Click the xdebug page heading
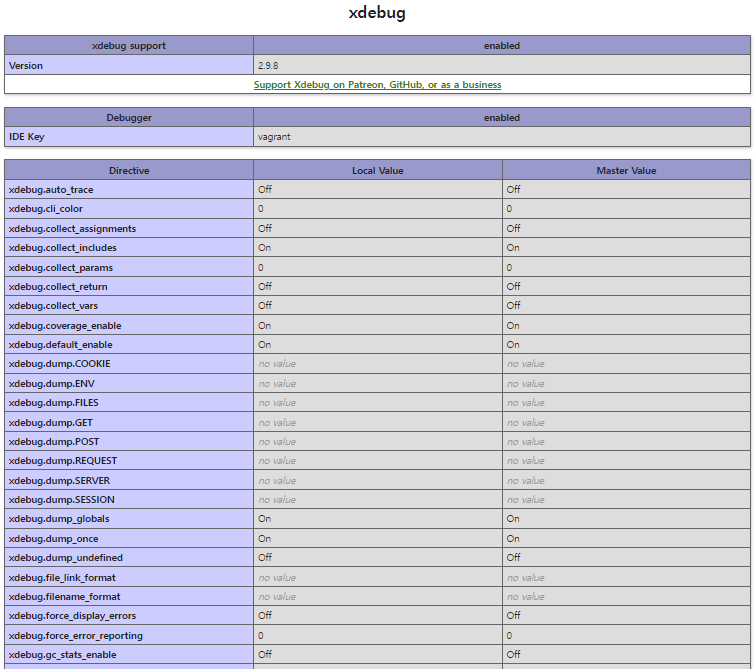Screen dimensions: 756x669 pyautogui.click(x=377, y=13)
